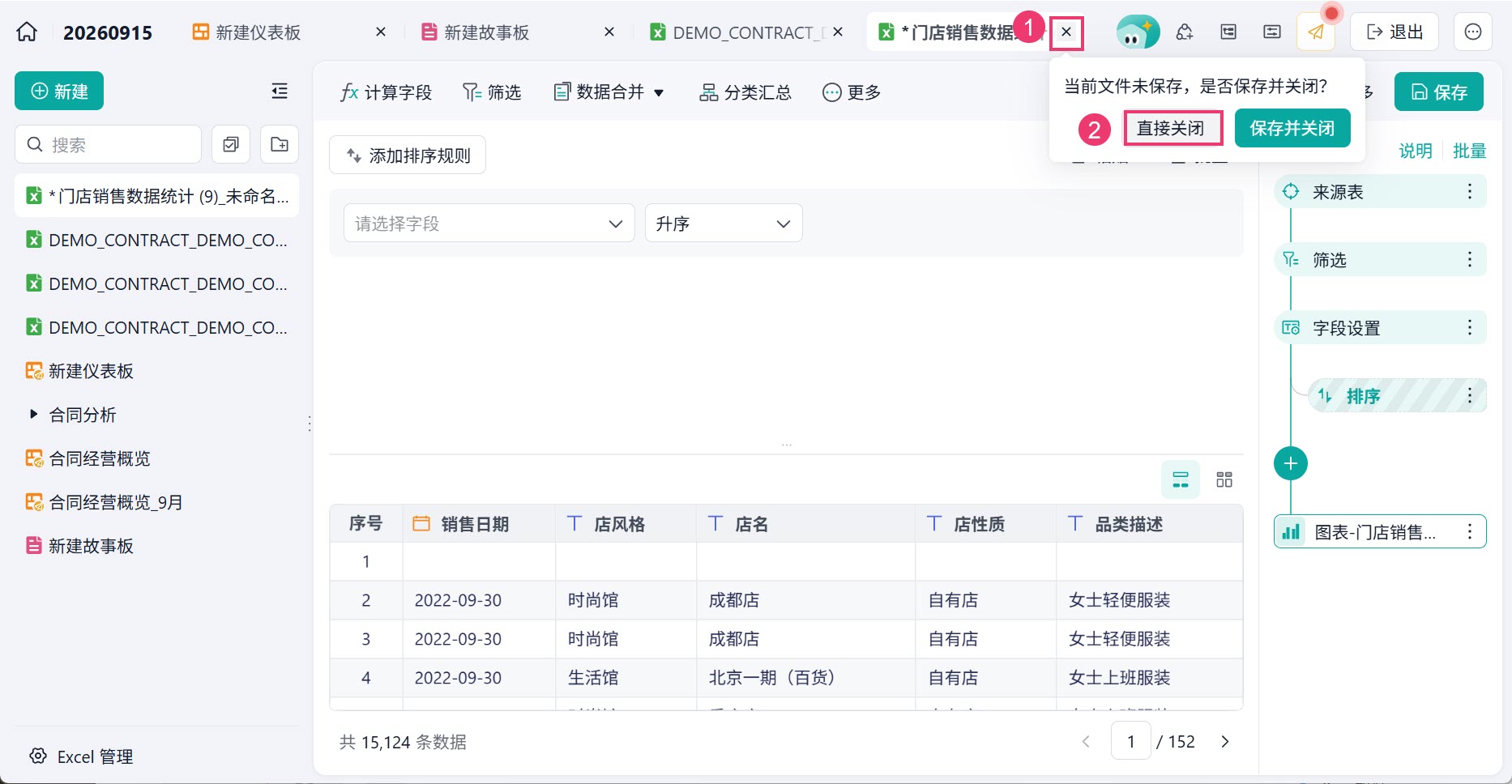1512x784 pixels.
Task: Collapse the left sidebar panel icon
Action: (280, 92)
